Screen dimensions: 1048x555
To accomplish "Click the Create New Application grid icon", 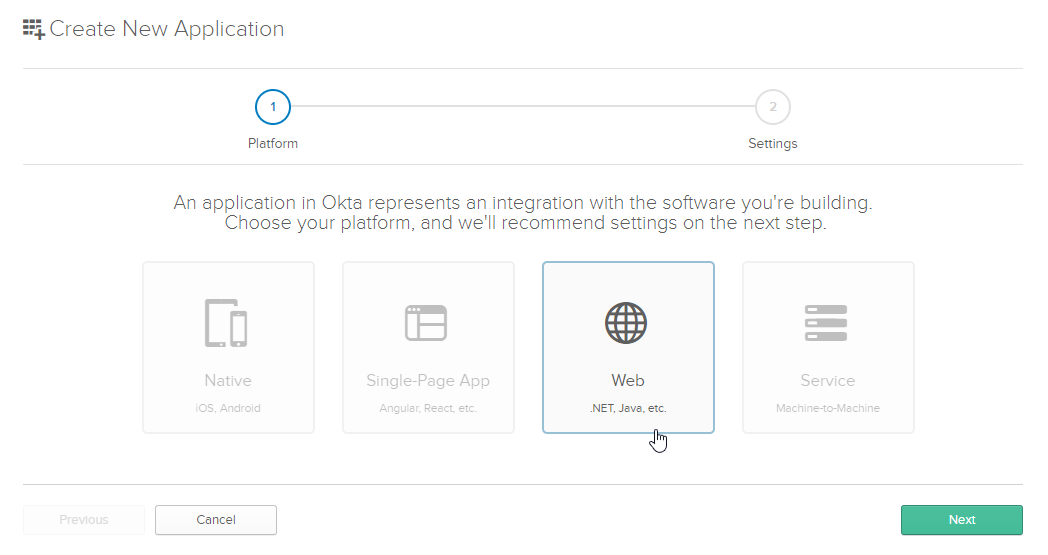I will pyautogui.click(x=34, y=29).
